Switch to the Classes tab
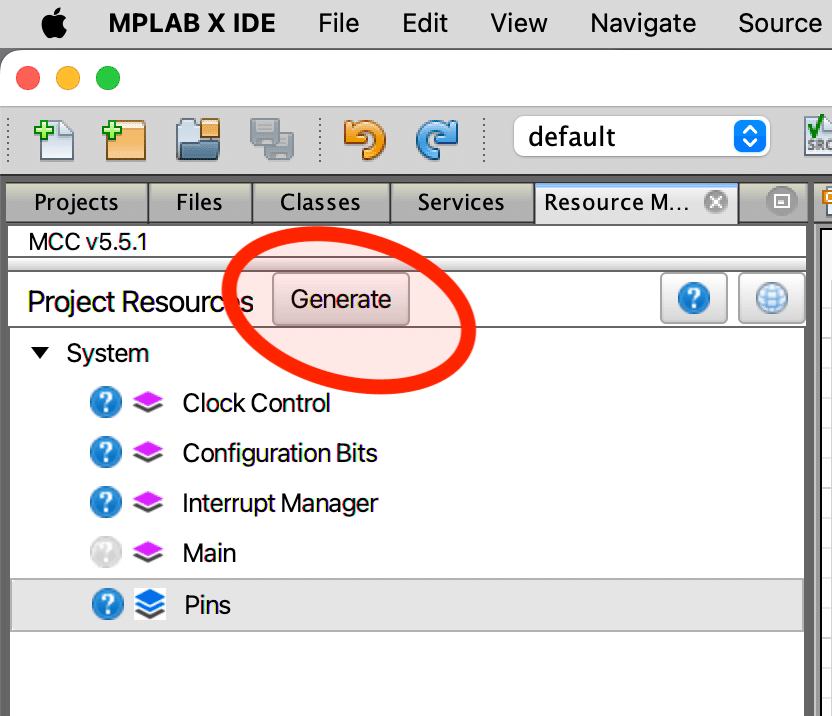832x716 pixels. point(320,202)
